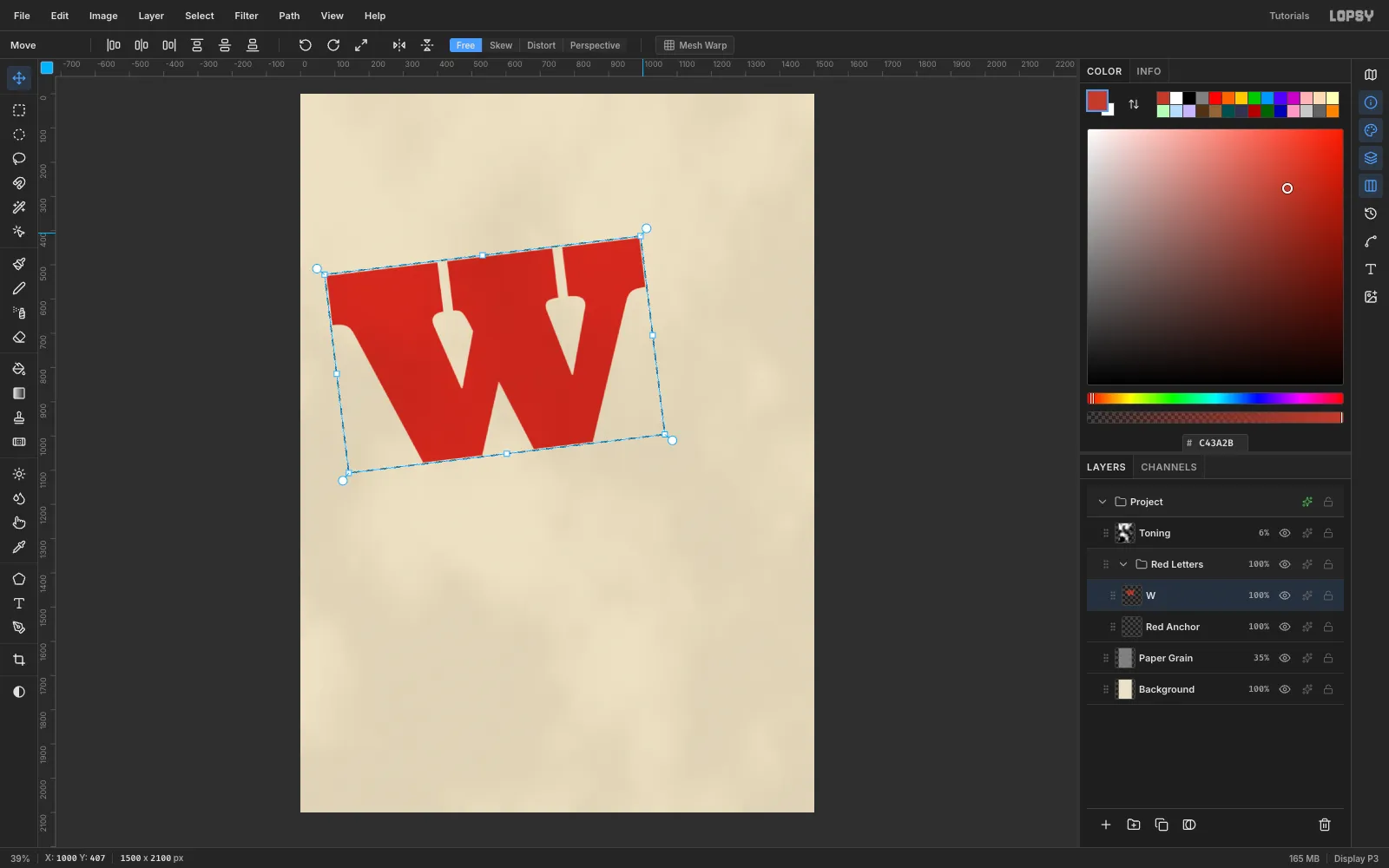Switch to the Channels tab
Screen dimensions: 1389x868
pyautogui.click(x=1168, y=467)
